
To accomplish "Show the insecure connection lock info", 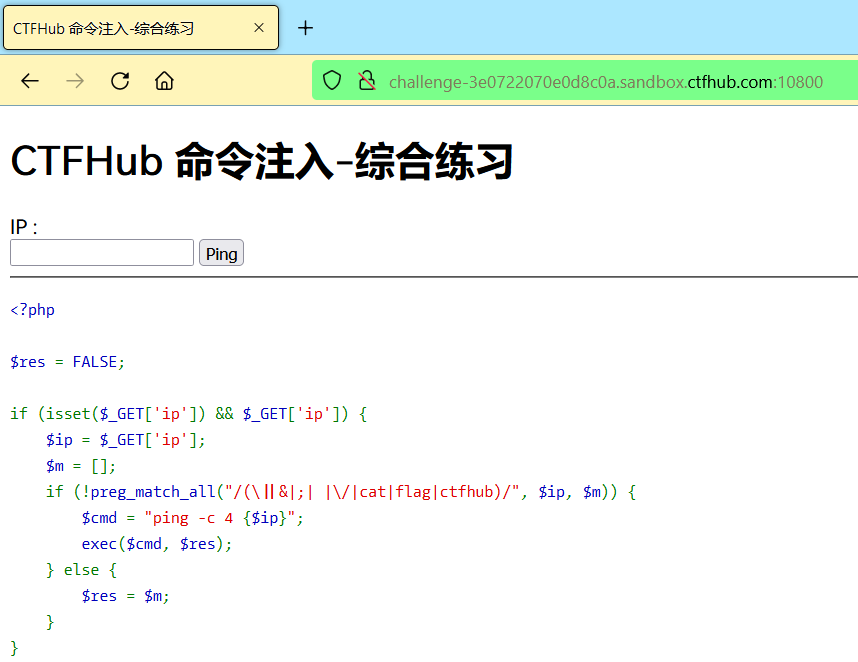I will (367, 81).
